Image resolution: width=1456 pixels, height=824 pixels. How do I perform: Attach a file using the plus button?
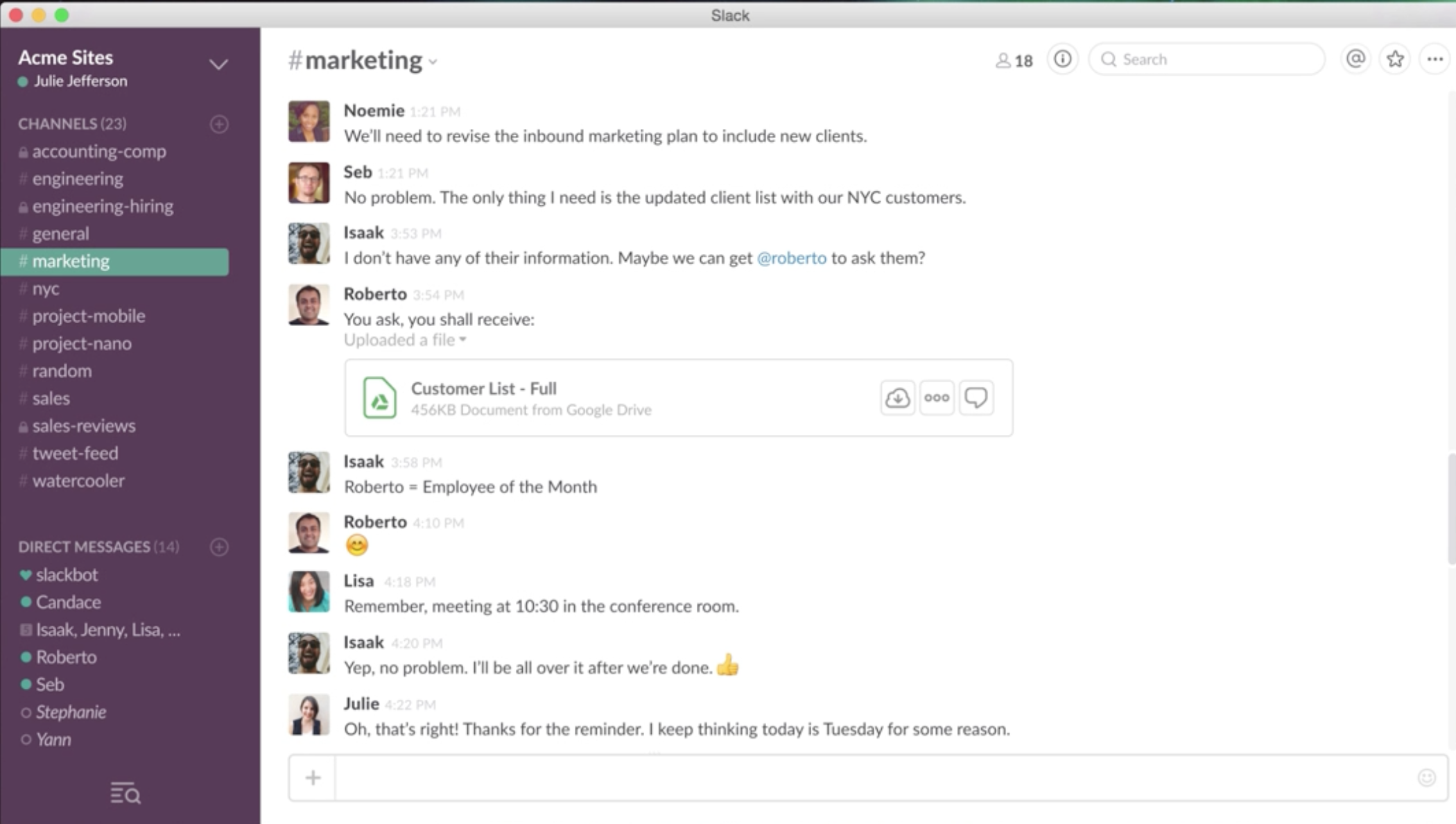point(312,777)
